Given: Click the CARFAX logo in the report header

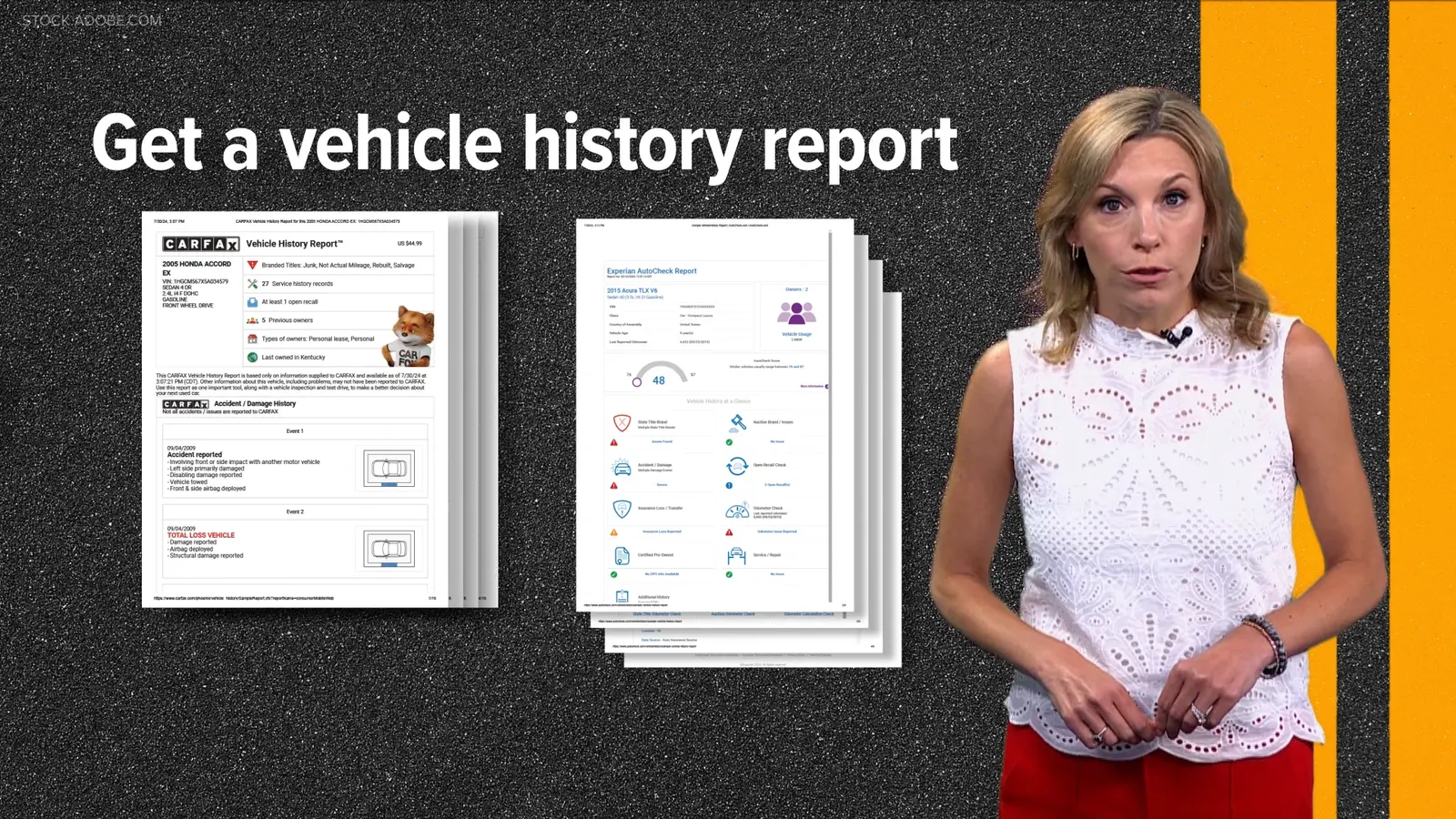Looking at the screenshot, I should 201,244.
